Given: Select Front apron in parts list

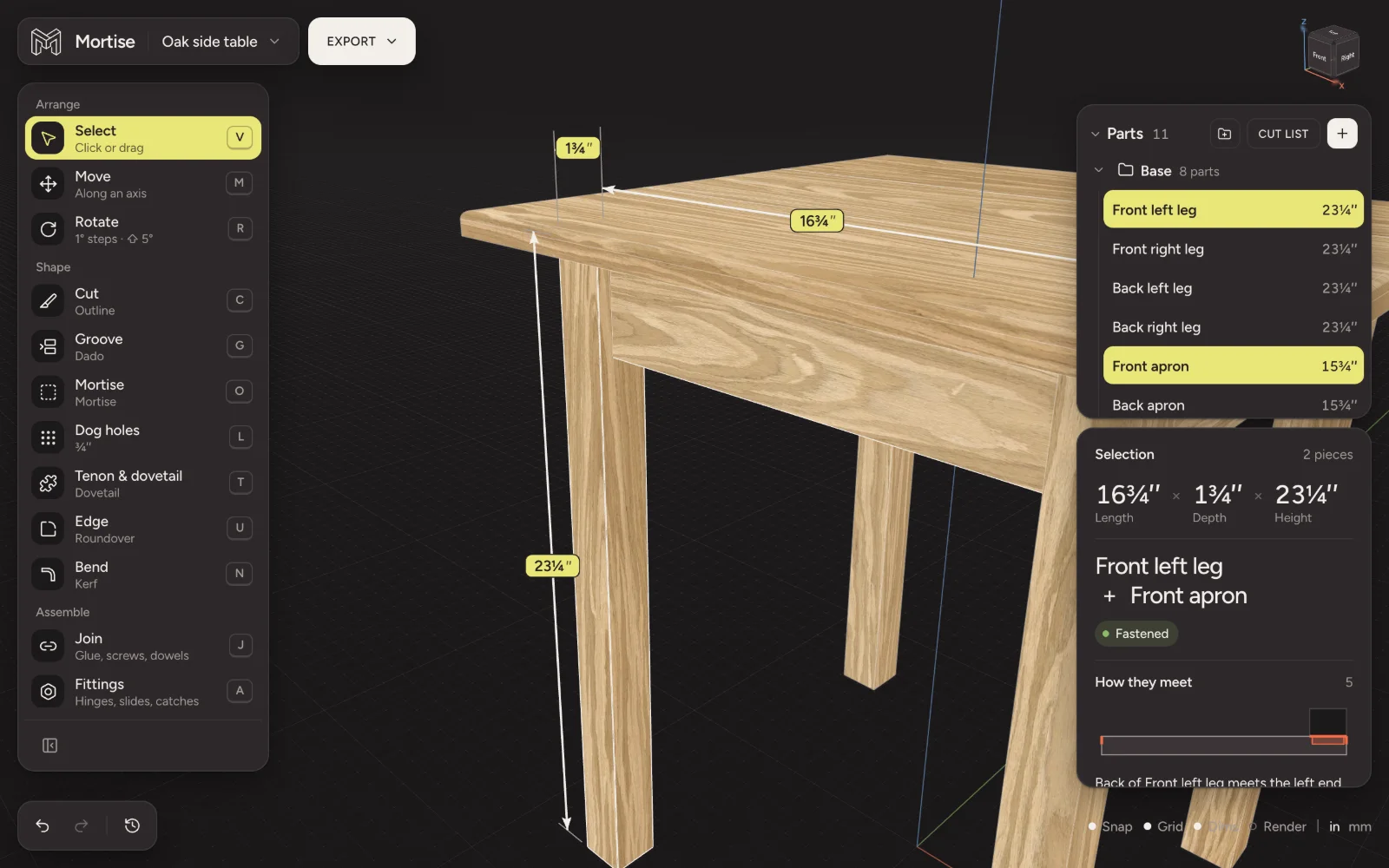Looking at the screenshot, I should point(1234,366).
